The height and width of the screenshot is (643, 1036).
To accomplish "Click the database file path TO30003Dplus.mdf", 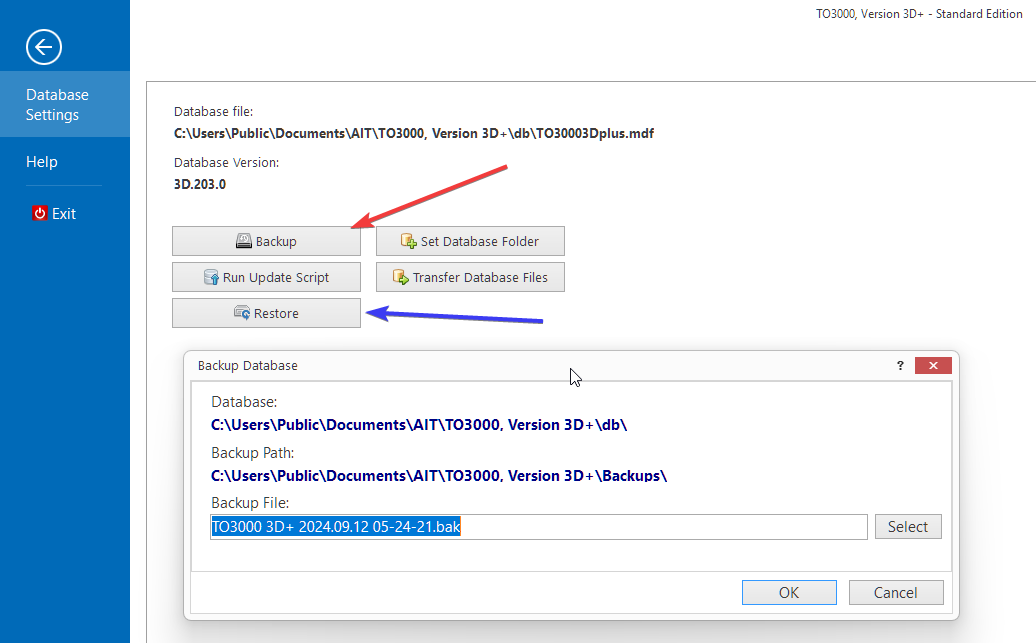I will 414,133.
